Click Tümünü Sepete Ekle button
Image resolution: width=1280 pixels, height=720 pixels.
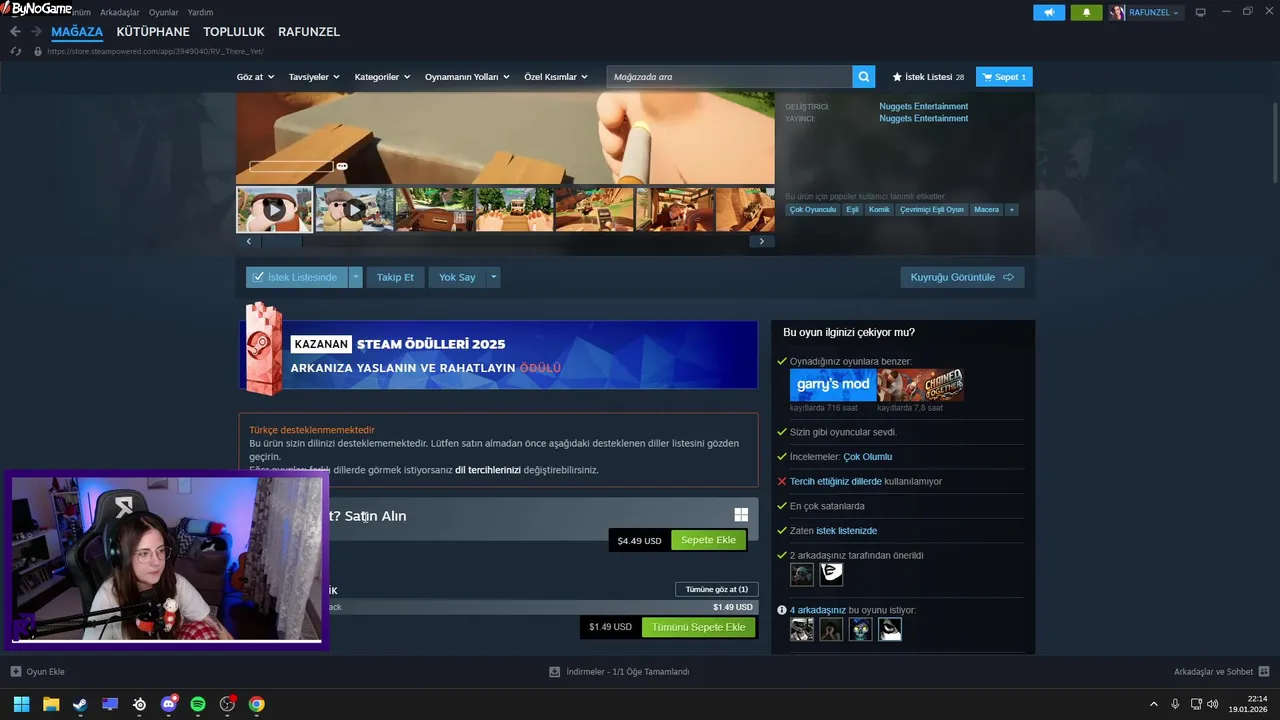[x=698, y=627]
